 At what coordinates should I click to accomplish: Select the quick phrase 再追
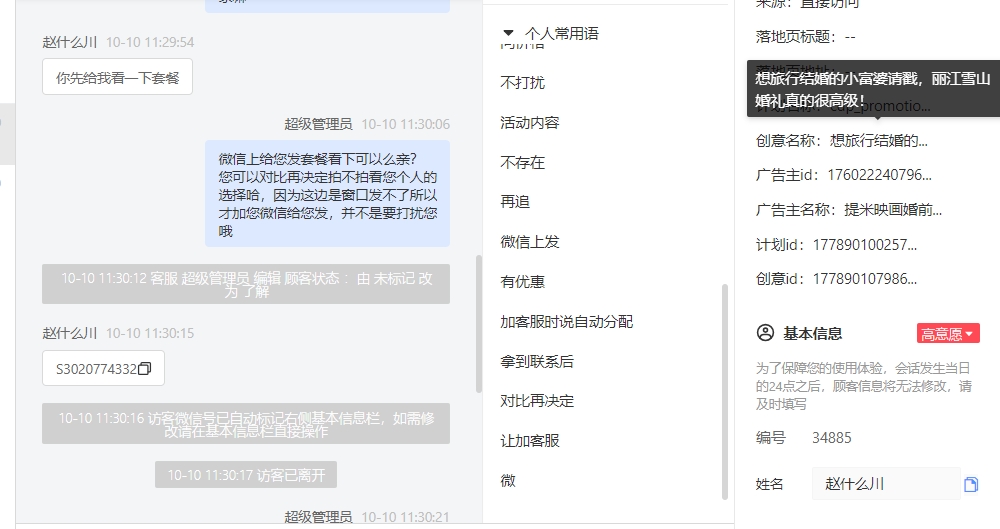pos(515,202)
